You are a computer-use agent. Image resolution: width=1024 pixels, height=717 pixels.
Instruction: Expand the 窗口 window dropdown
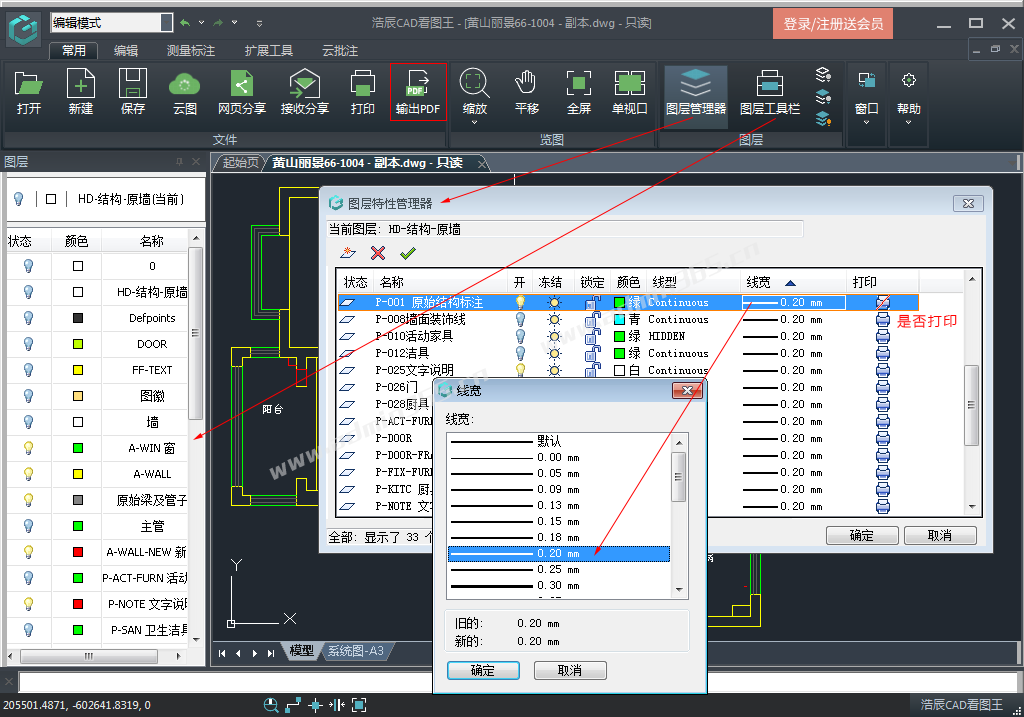pyautogui.click(x=866, y=123)
